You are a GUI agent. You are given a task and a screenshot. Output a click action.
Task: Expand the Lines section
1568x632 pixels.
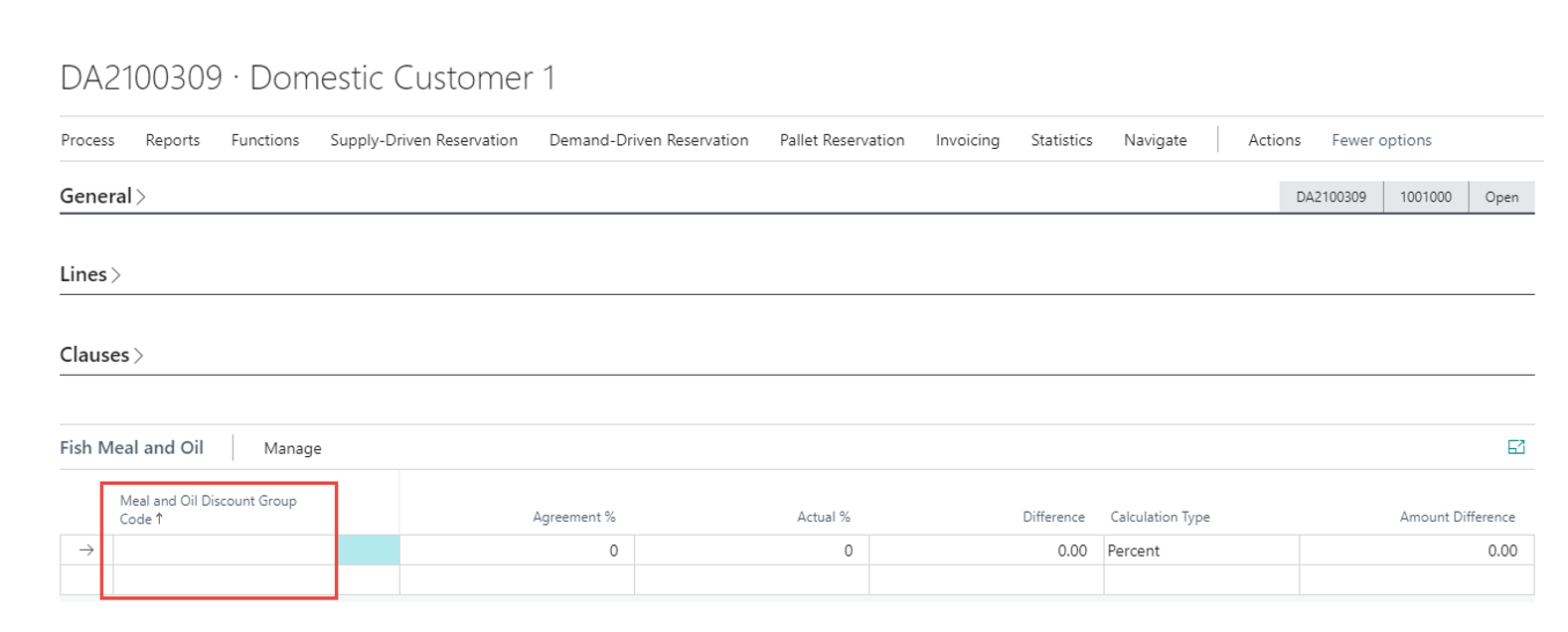84,275
